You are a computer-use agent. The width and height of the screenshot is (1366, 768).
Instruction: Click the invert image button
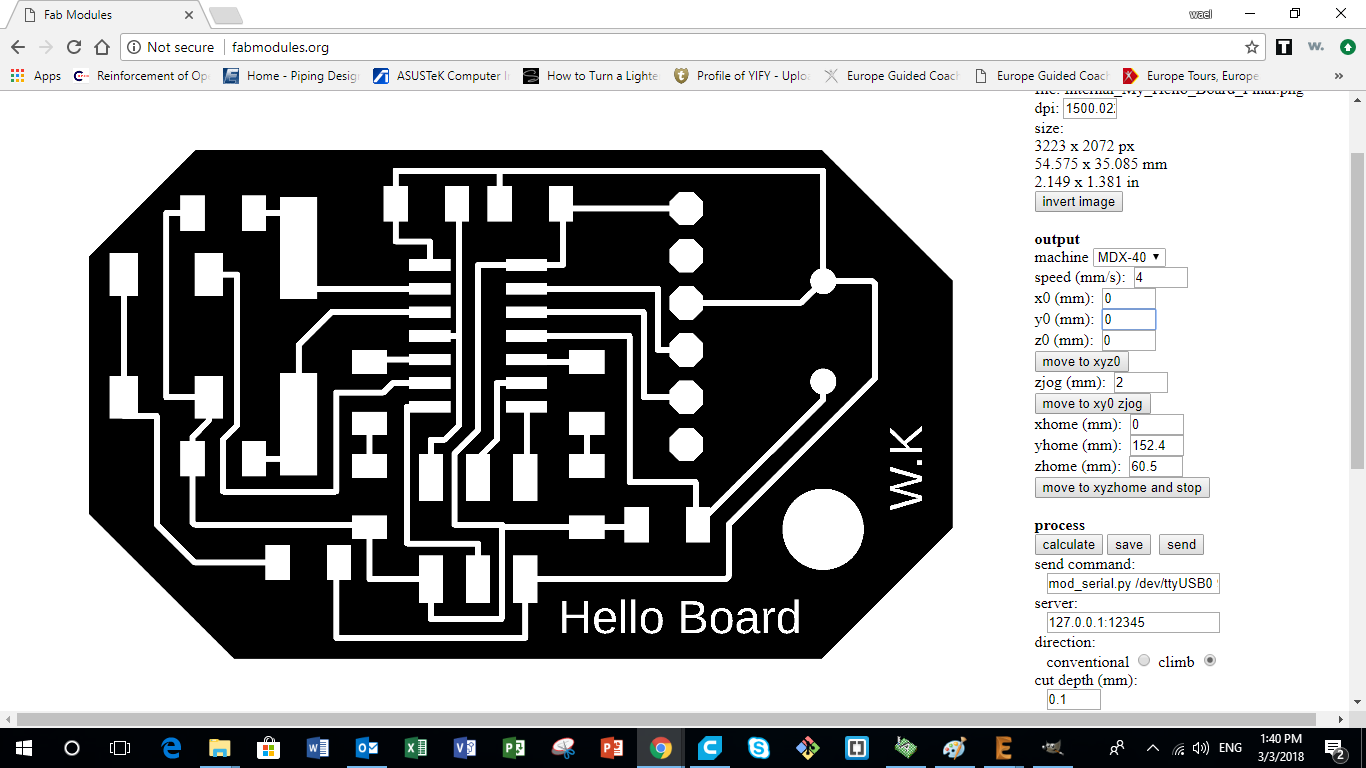[1078, 201]
